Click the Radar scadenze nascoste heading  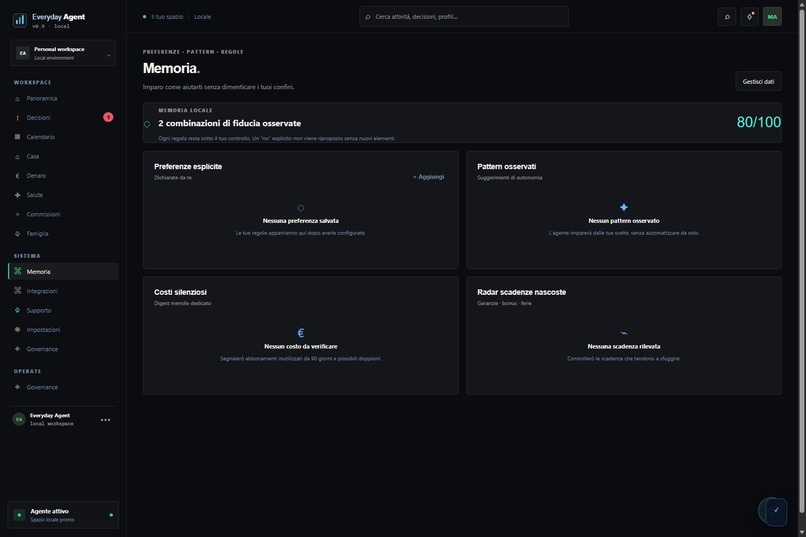[521, 292]
